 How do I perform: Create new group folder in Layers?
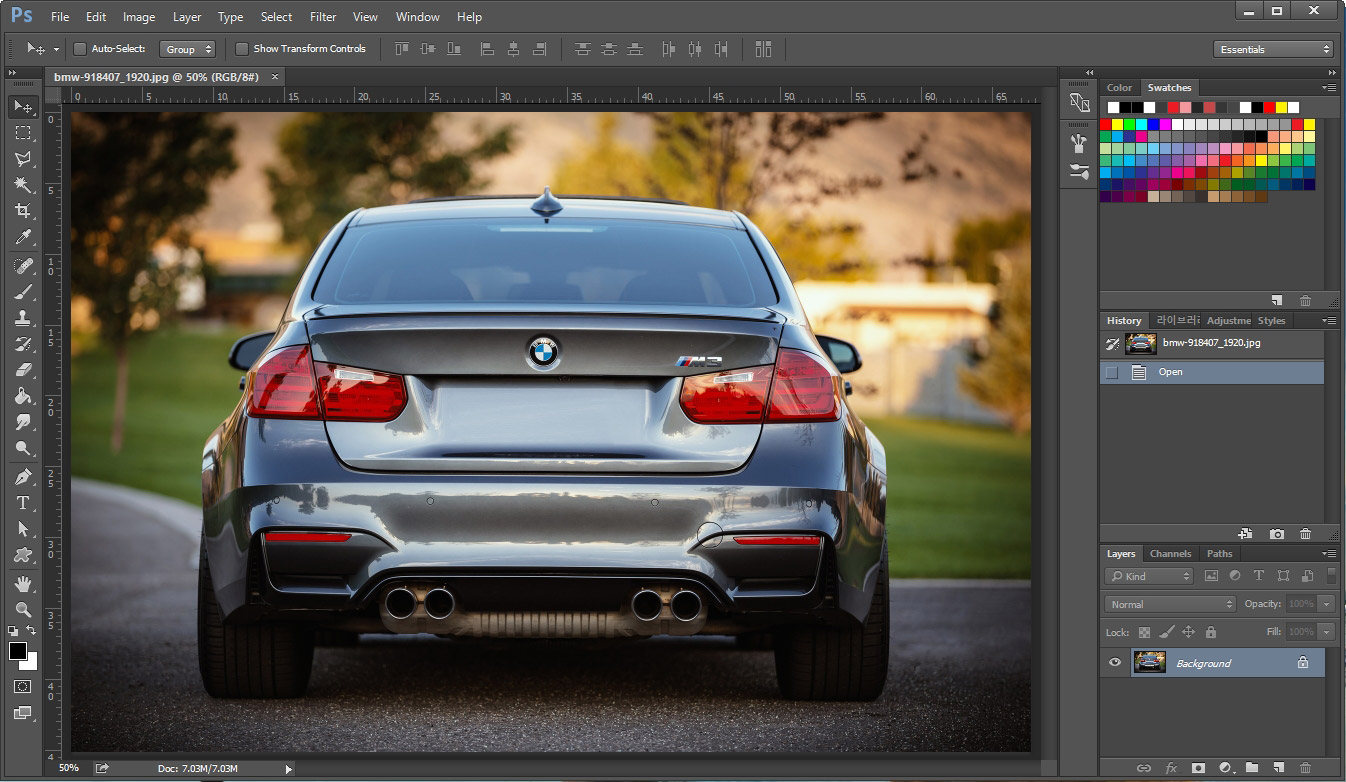coord(1252,768)
